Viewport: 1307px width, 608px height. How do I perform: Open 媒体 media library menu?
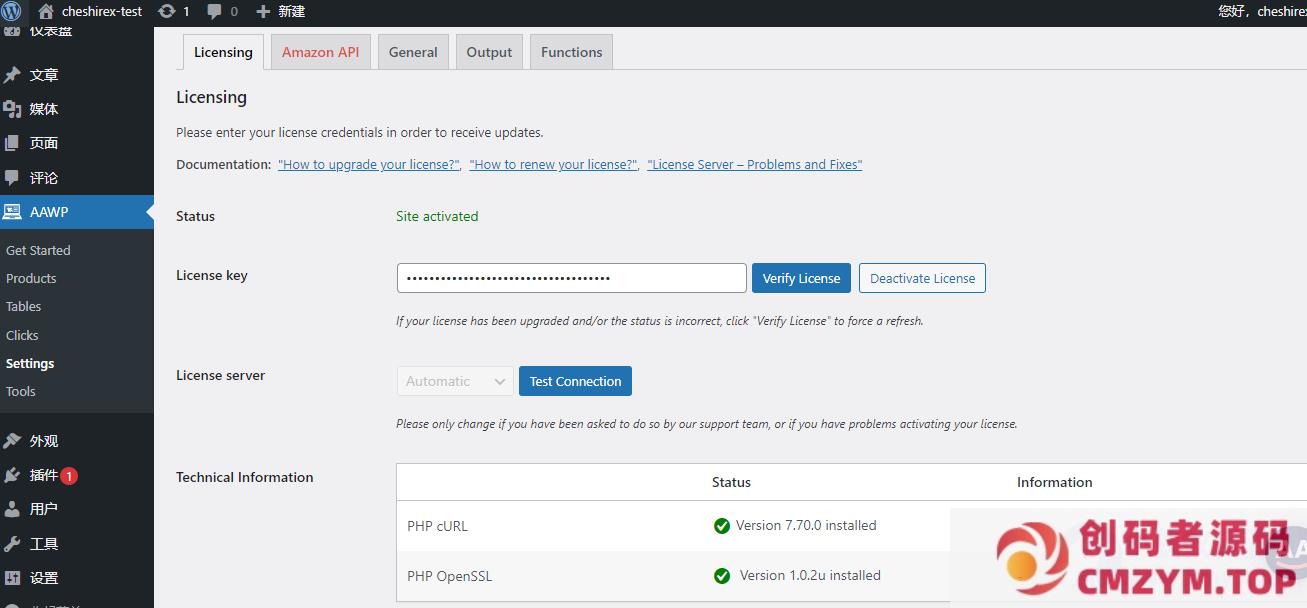click(43, 109)
